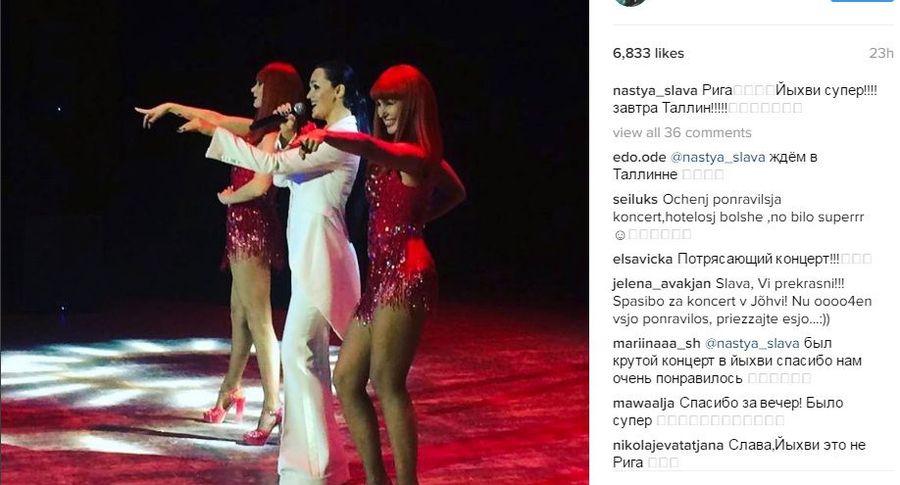Click @nastya_slava mention in edo.ode comment

click(717, 157)
